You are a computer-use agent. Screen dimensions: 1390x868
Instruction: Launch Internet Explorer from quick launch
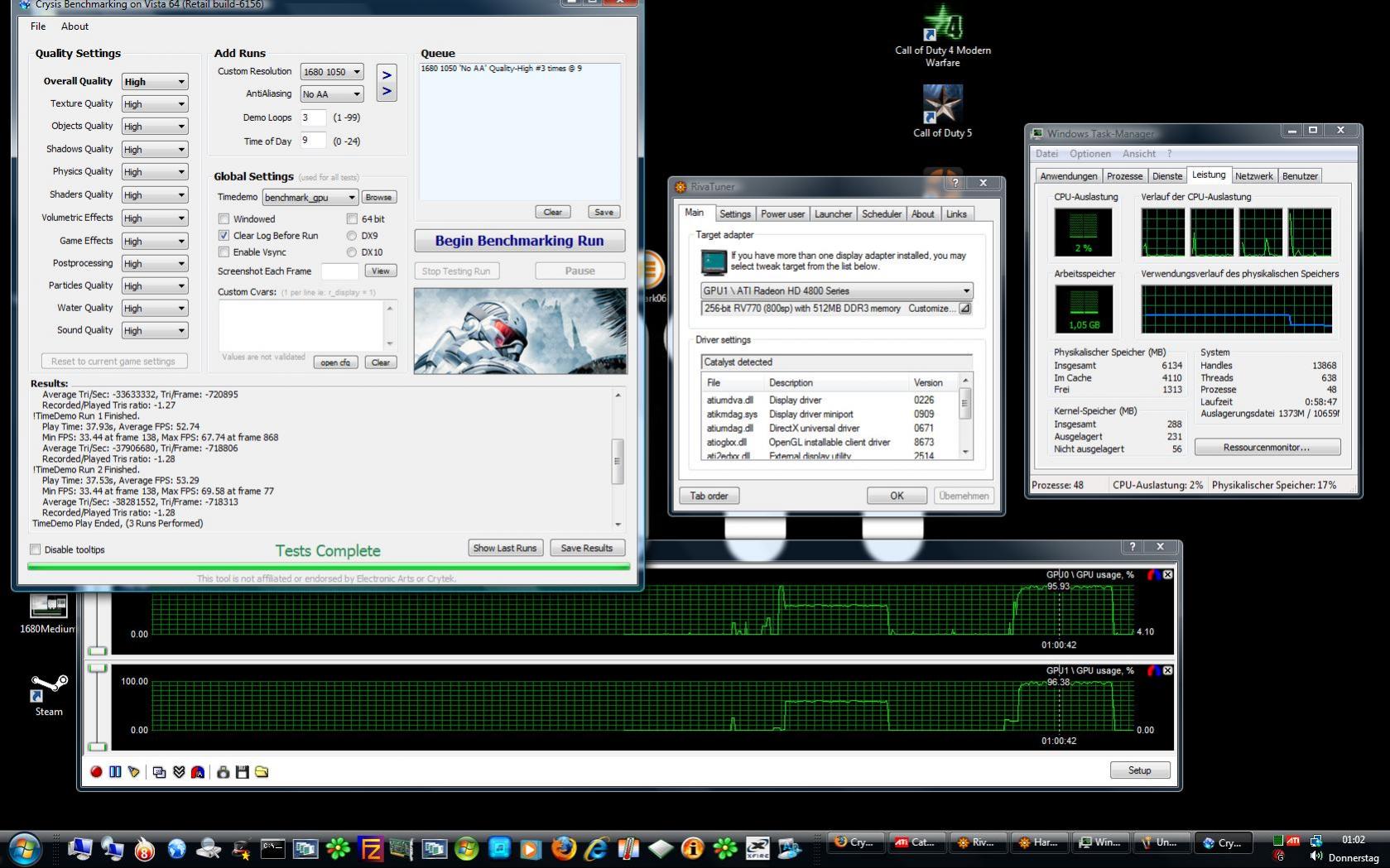(596, 848)
